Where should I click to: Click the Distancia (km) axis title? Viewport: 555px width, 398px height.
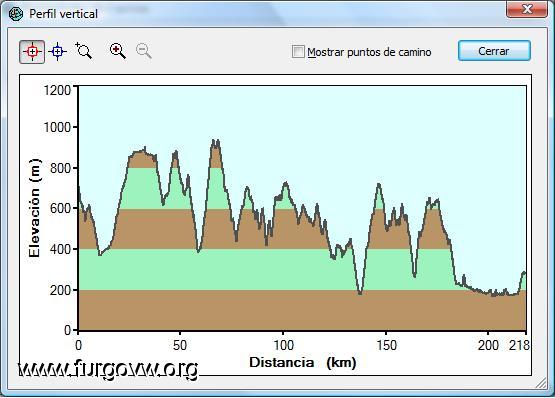click(x=303, y=362)
